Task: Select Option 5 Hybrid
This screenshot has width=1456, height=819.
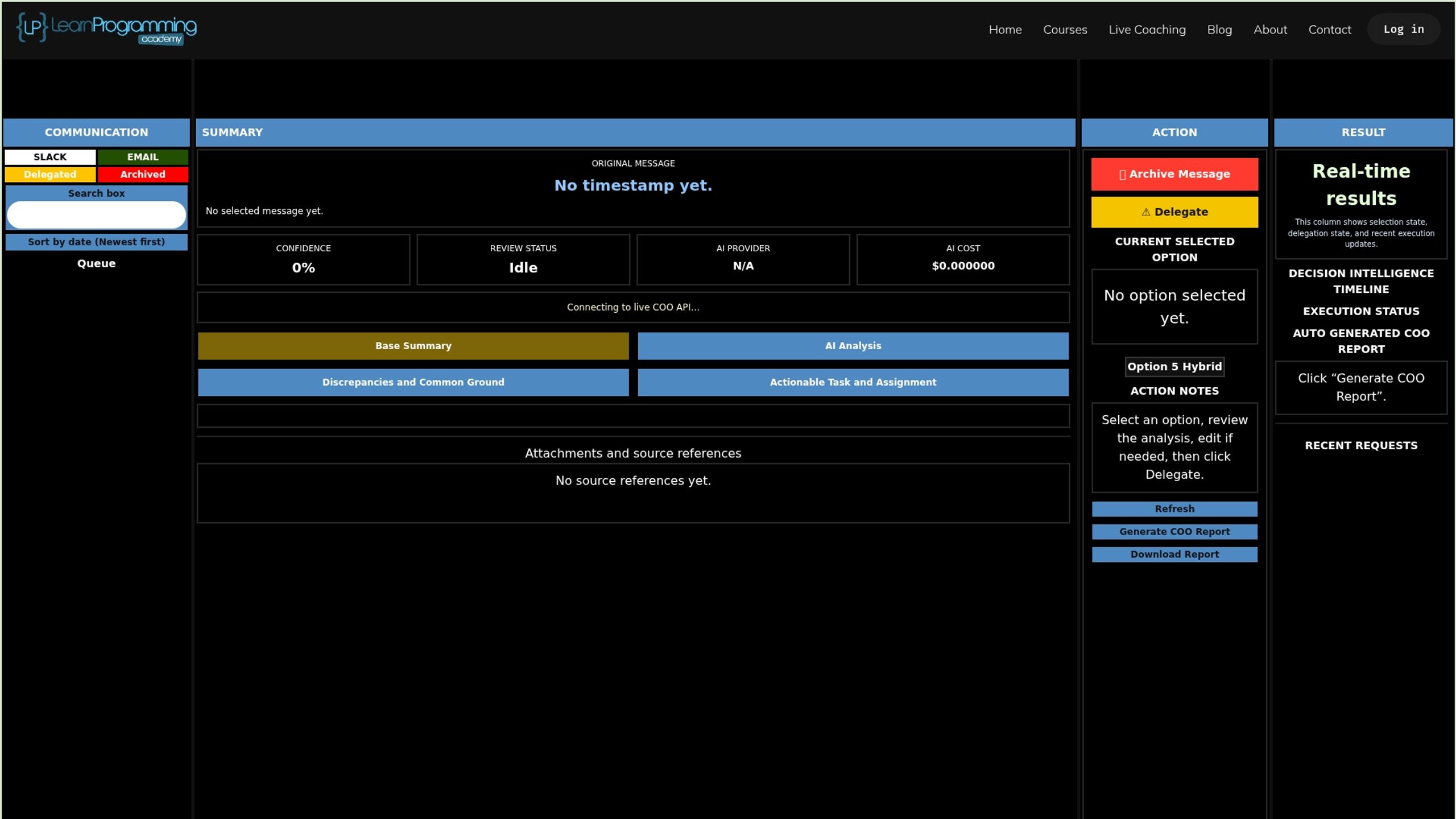Action: pos(1174,367)
